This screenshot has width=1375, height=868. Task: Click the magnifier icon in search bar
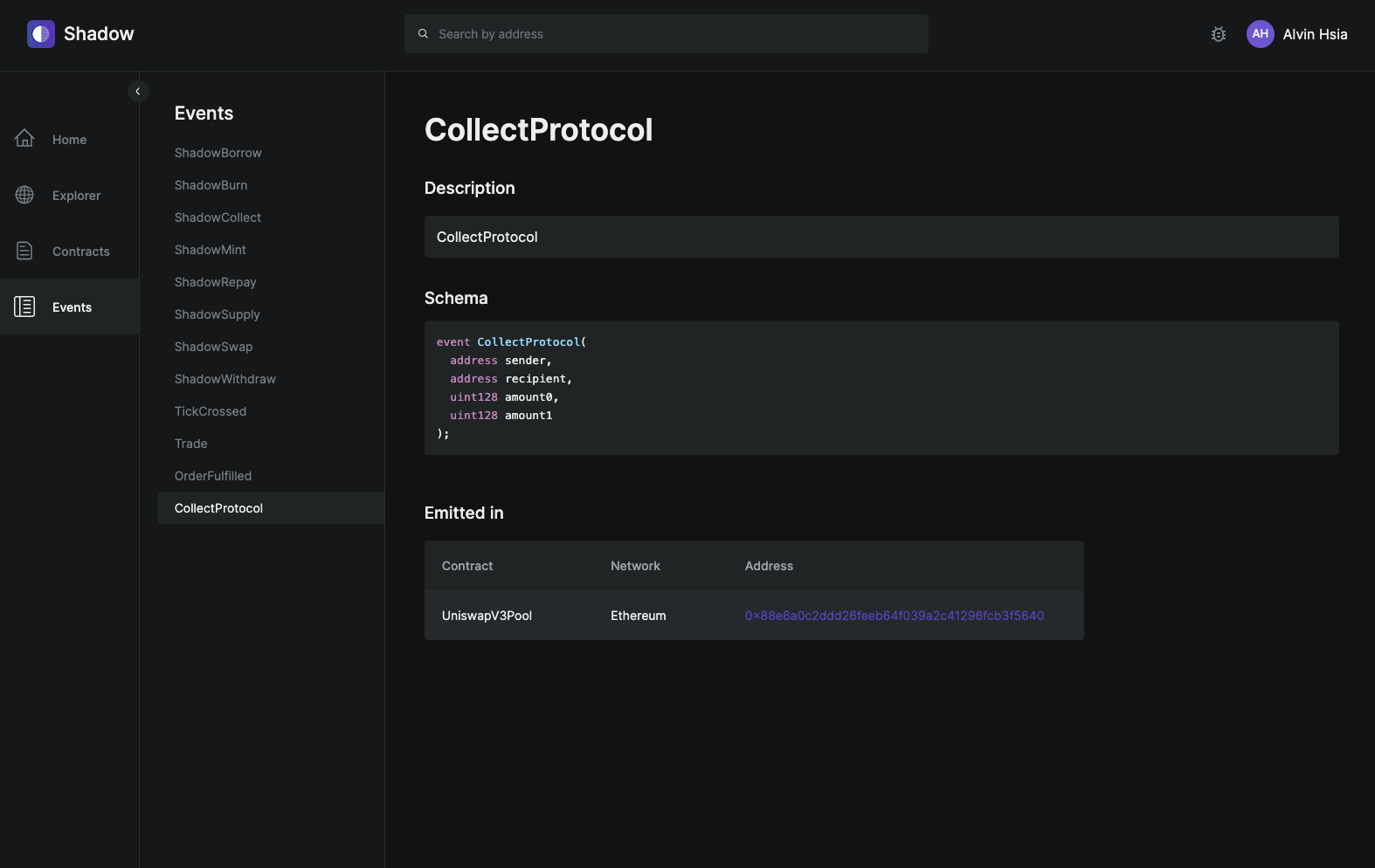423,34
